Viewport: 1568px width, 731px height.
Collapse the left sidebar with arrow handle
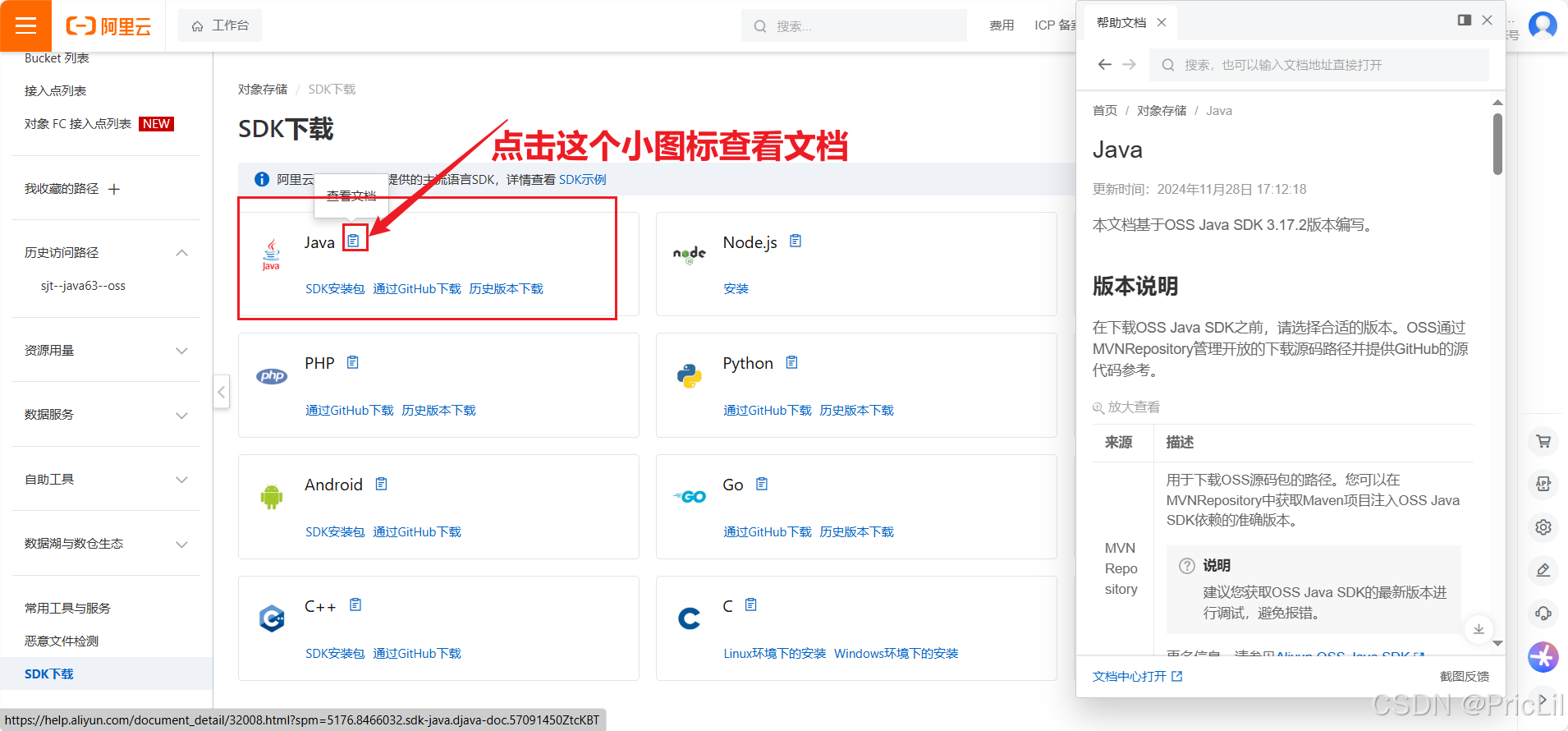point(221,392)
